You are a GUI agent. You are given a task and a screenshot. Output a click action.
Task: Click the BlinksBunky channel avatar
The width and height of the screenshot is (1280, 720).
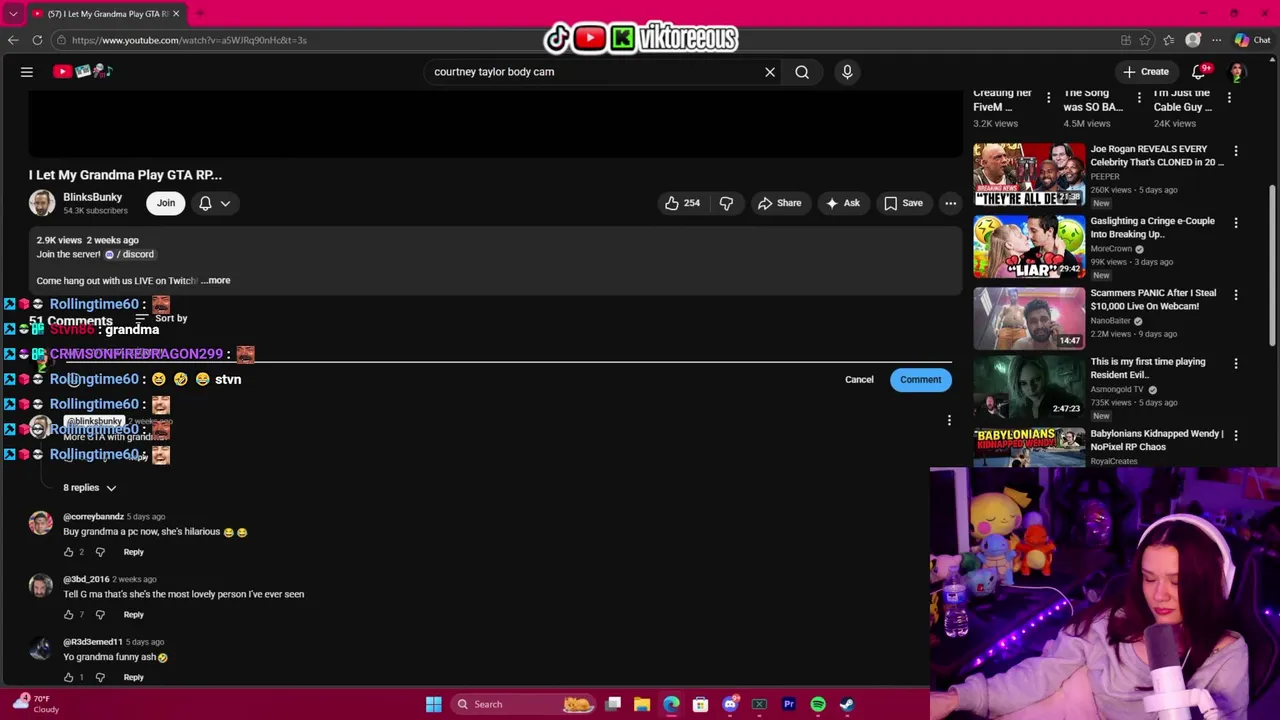42,203
